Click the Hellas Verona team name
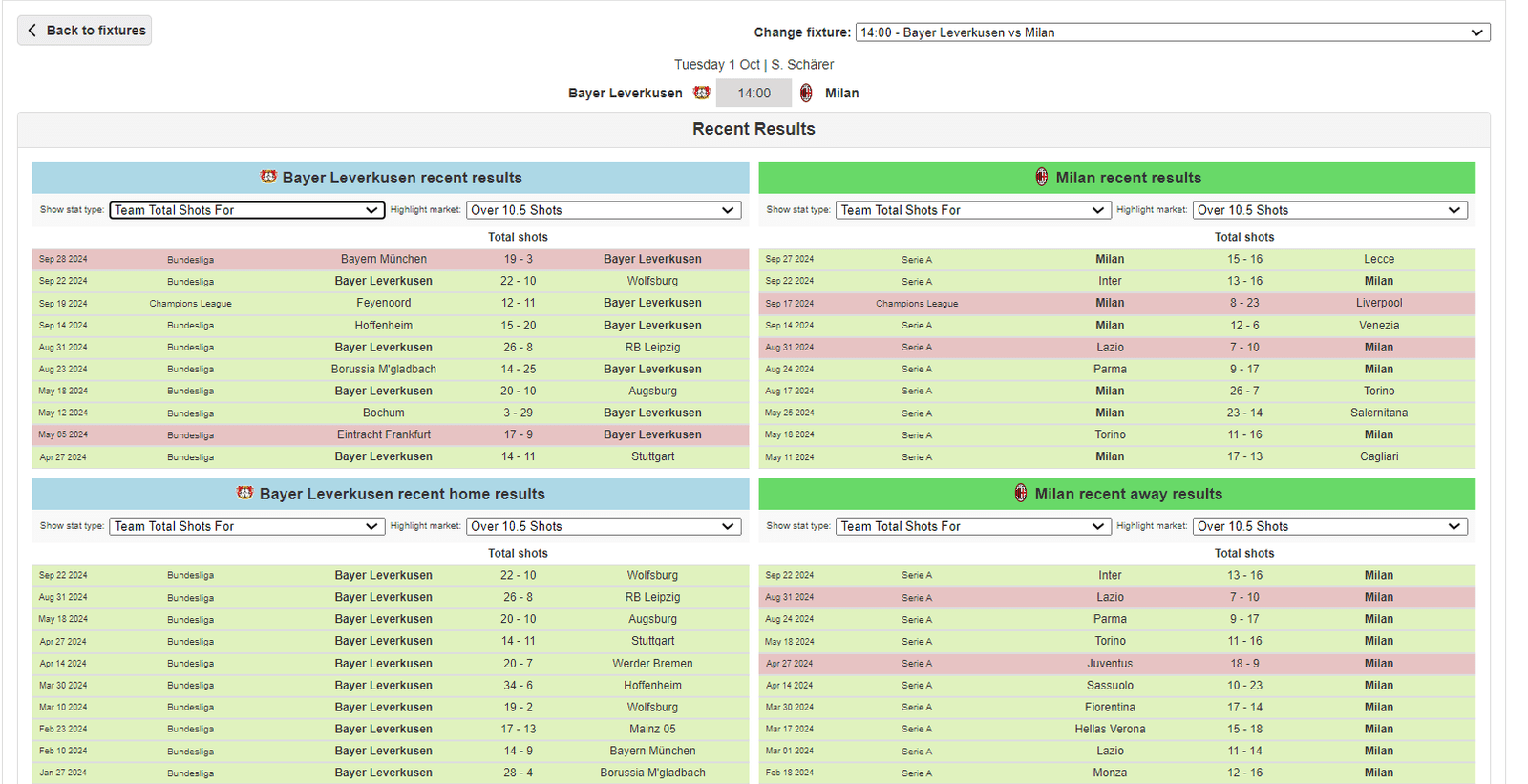 [1110, 729]
